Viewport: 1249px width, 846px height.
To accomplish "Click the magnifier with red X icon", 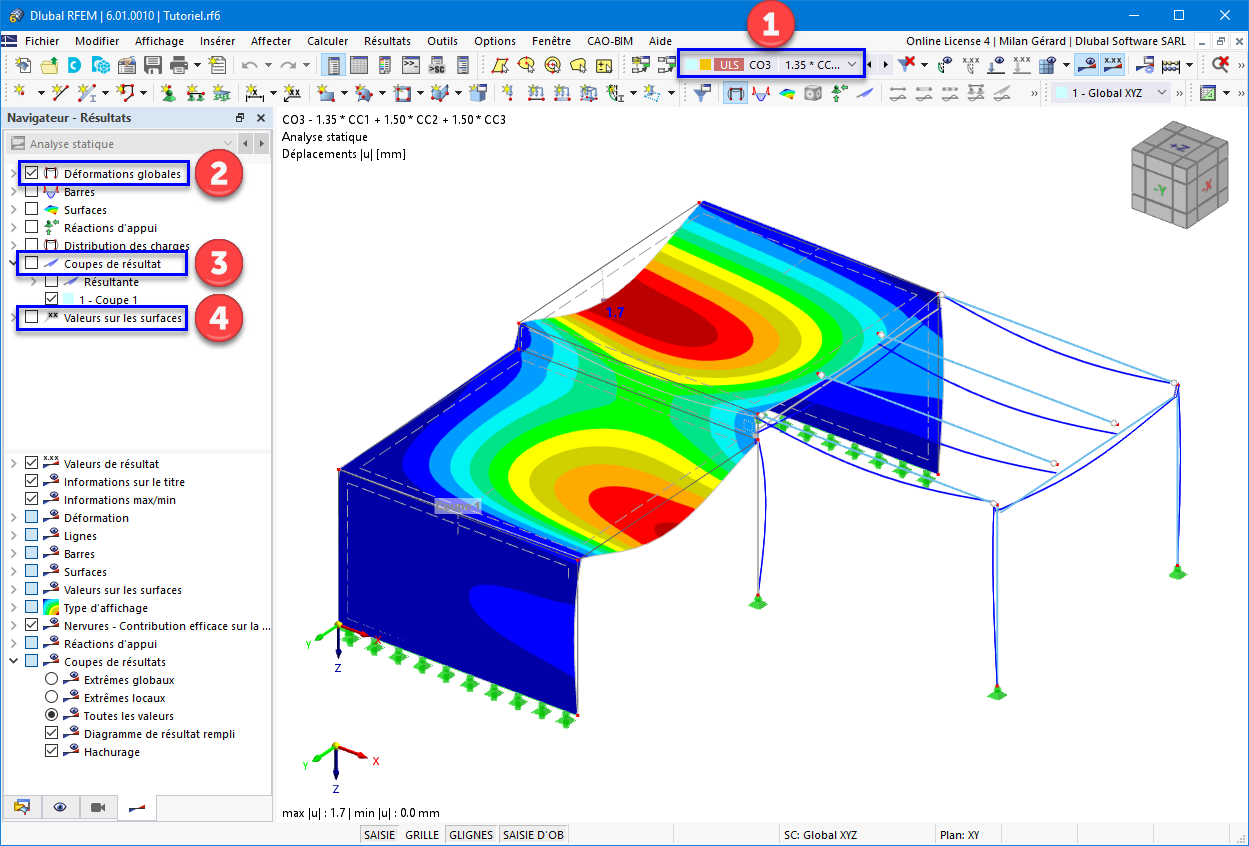I will click(x=1220, y=65).
